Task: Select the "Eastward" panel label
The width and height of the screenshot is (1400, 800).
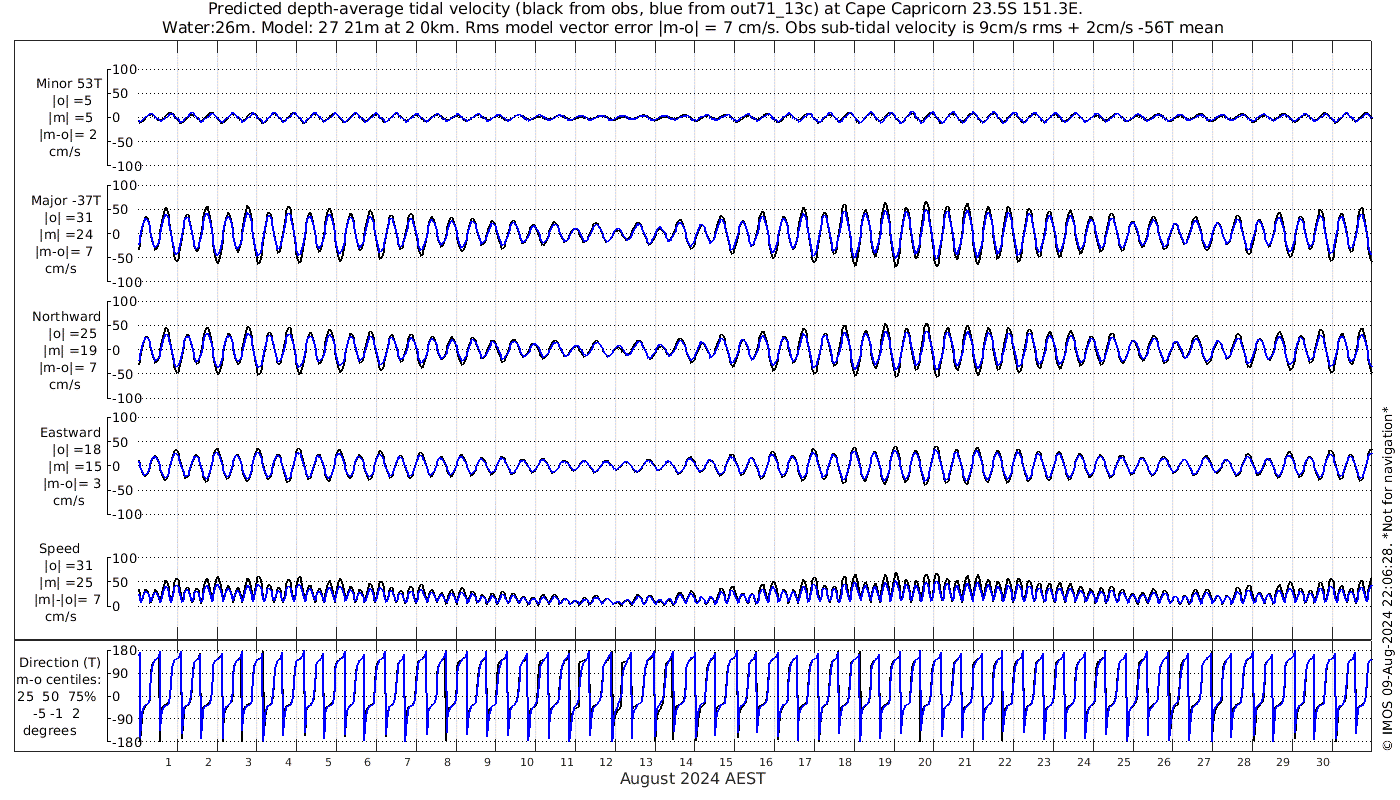Action: pos(70,433)
